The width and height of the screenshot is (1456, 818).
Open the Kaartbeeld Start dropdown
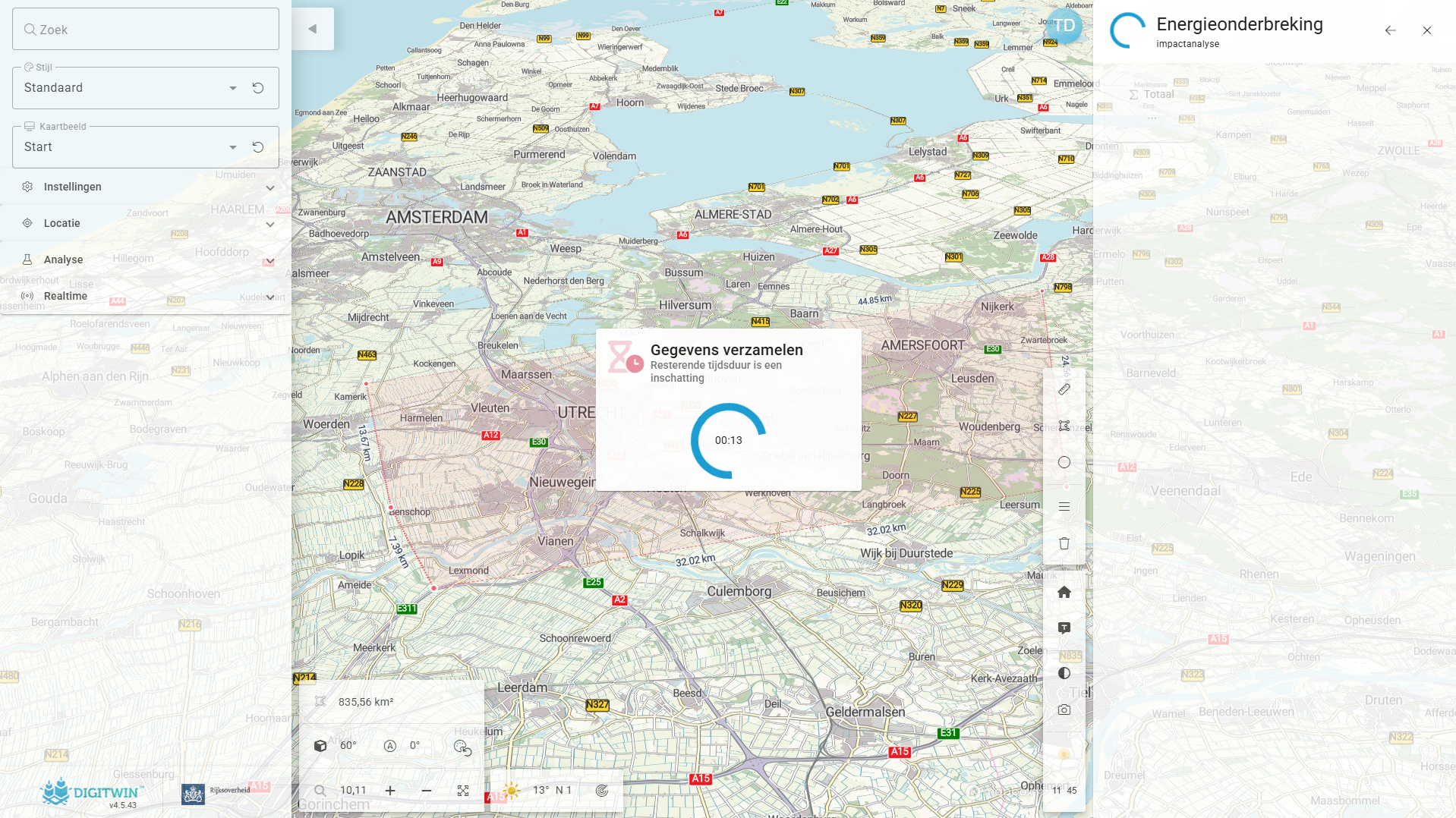click(x=233, y=147)
